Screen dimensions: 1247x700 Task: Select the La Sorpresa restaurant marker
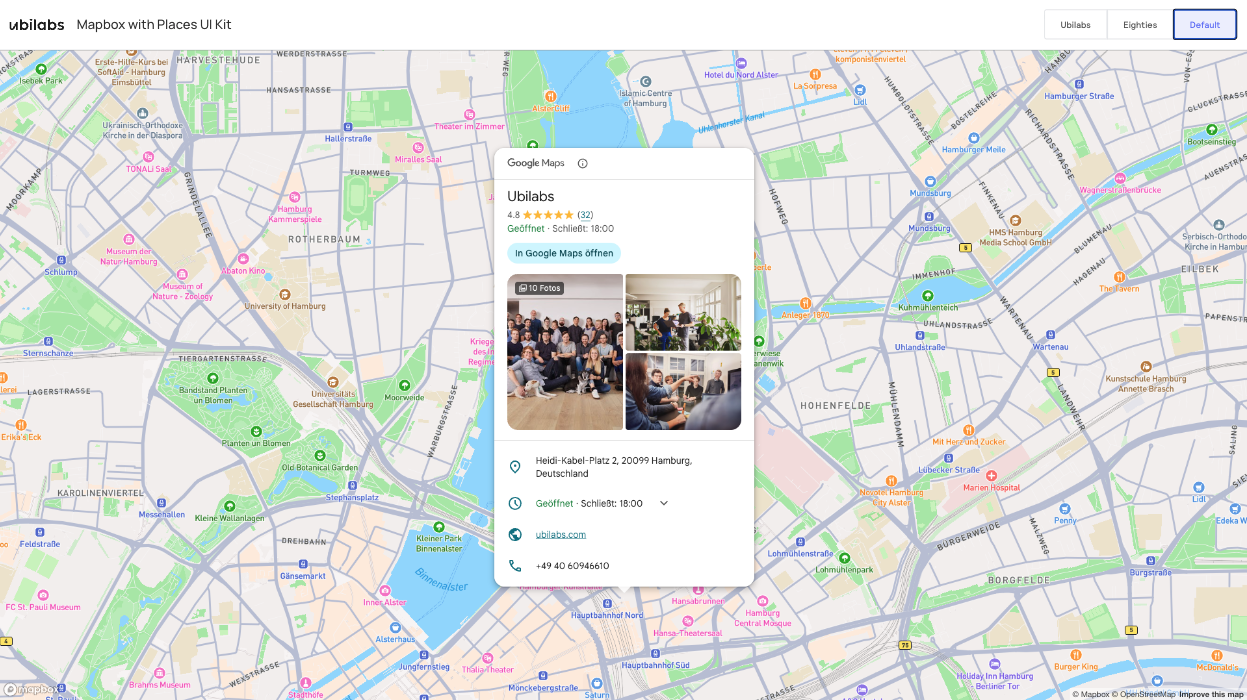tap(815, 73)
